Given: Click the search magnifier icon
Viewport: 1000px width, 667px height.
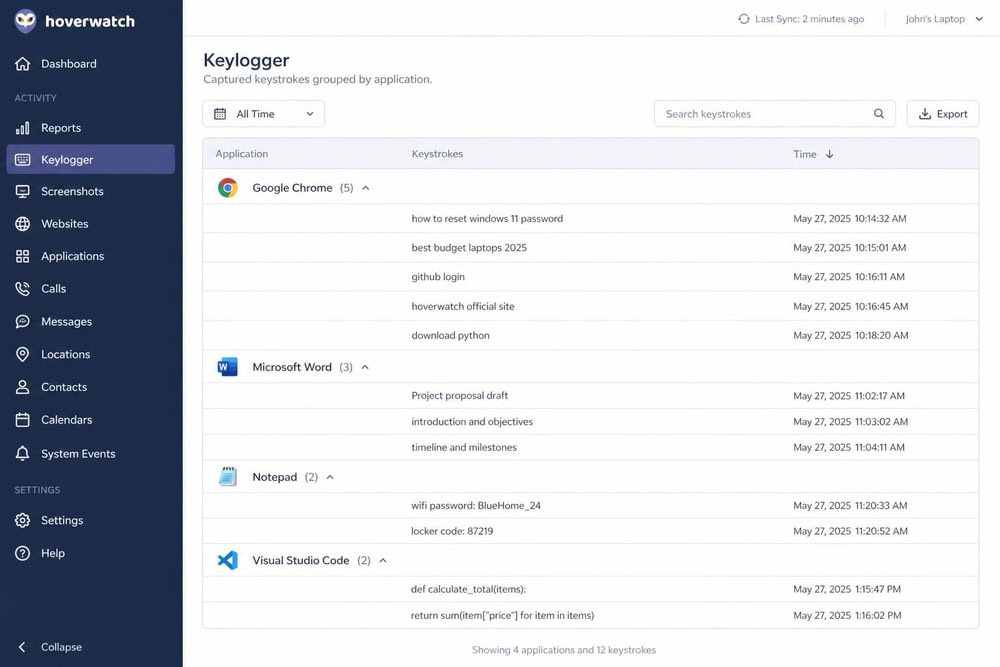Looking at the screenshot, I should [x=879, y=114].
